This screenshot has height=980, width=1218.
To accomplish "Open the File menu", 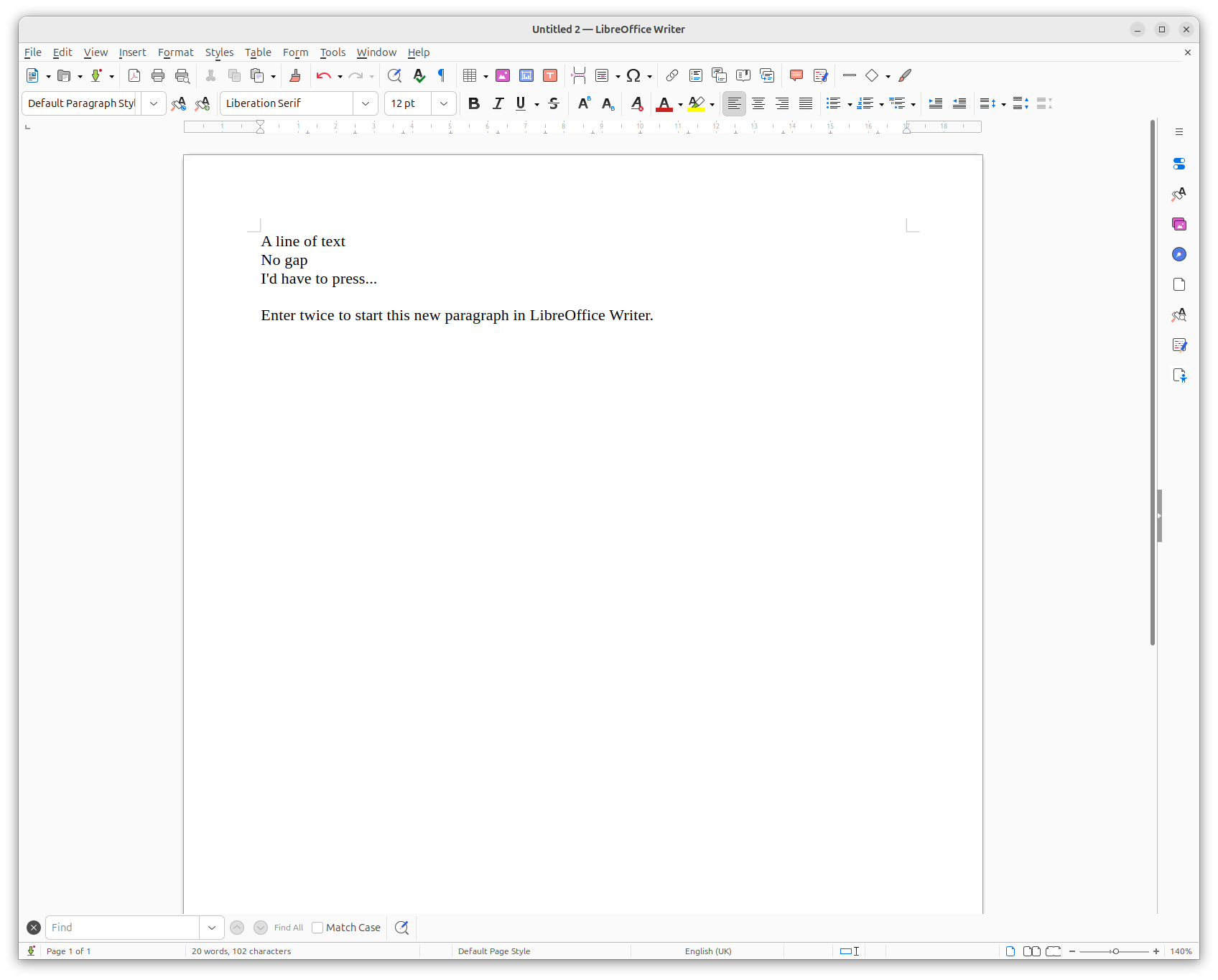I will [x=33, y=52].
